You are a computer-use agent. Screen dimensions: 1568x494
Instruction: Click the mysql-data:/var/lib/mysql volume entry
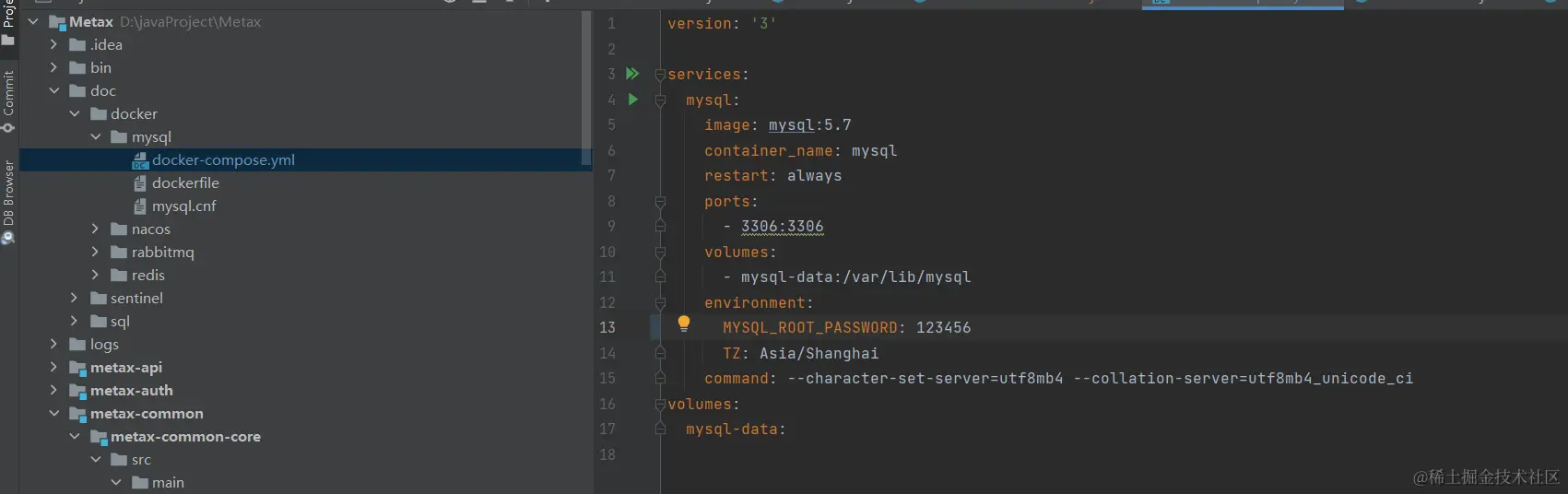tap(855, 277)
